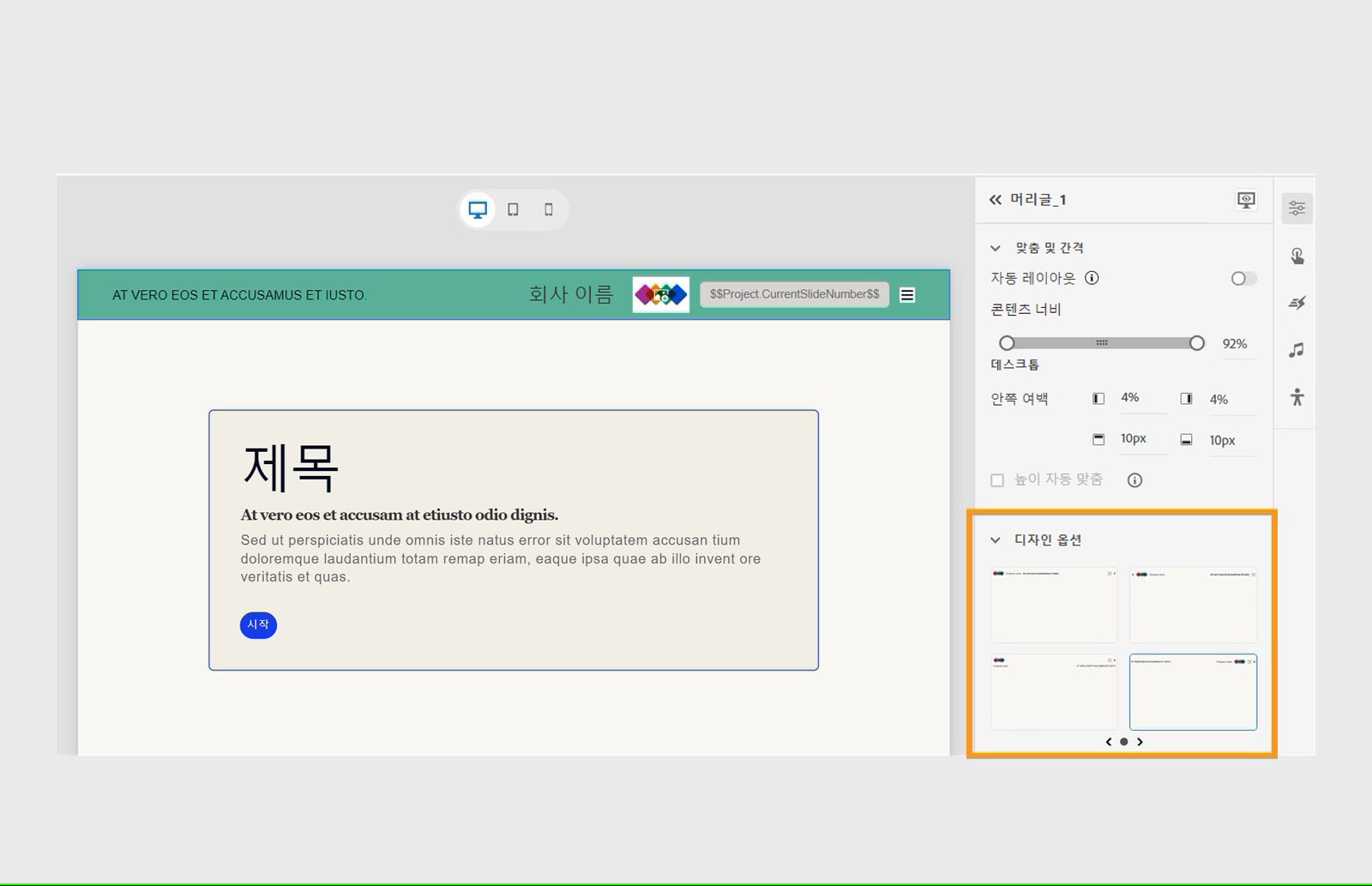The height and width of the screenshot is (886, 1372).
Task: Collapse the 디자인 옵션 section
Action: pyautogui.click(x=995, y=540)
